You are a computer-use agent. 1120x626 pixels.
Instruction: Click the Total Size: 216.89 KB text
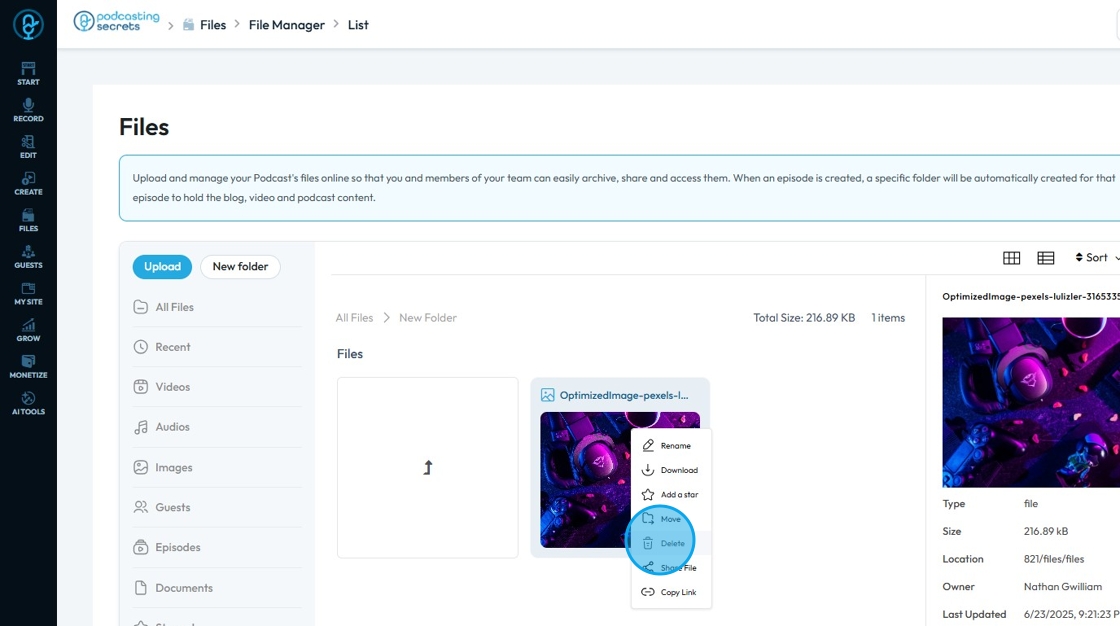804,318
